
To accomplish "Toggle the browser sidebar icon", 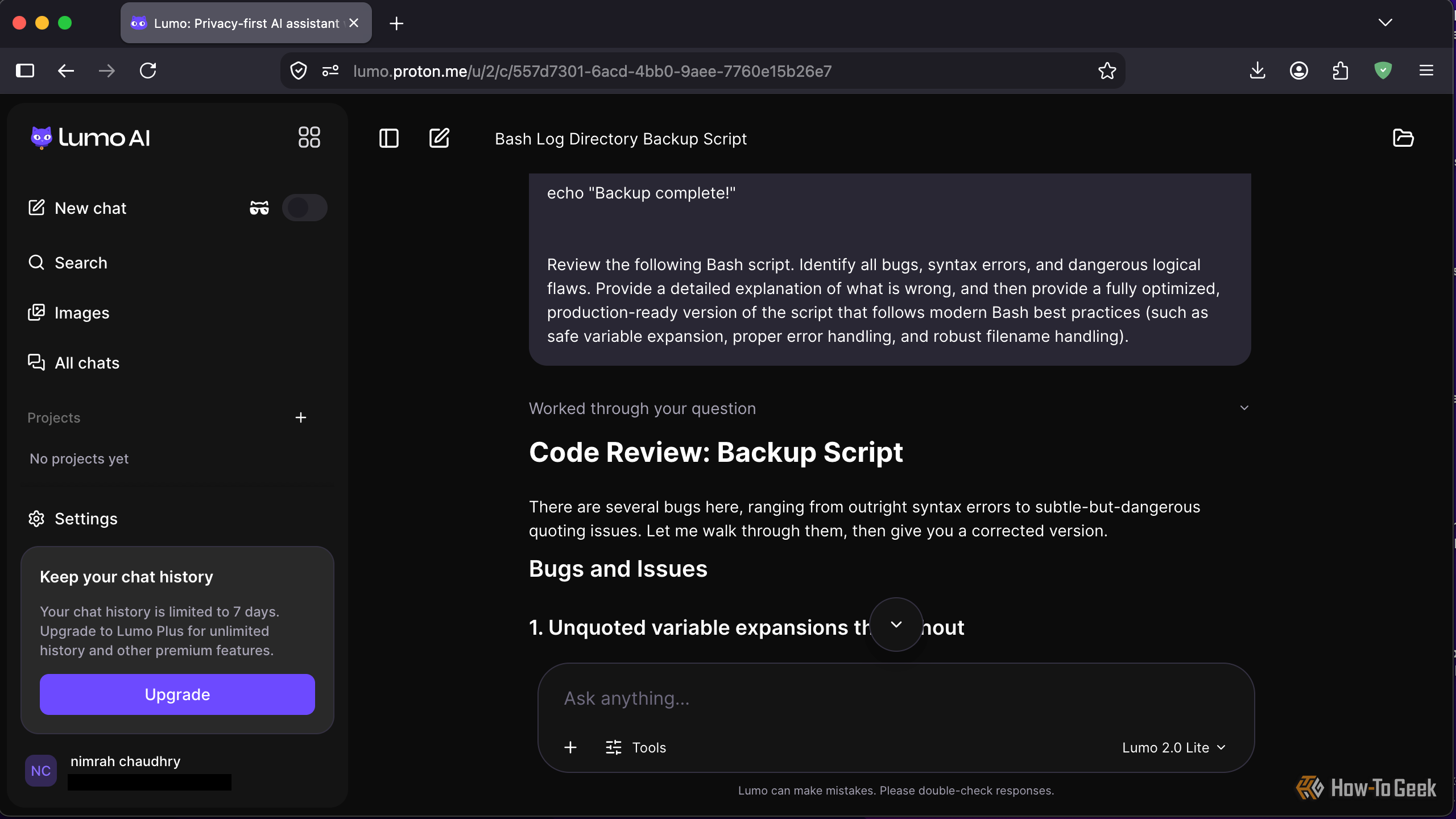I will (x=25, y=71).
